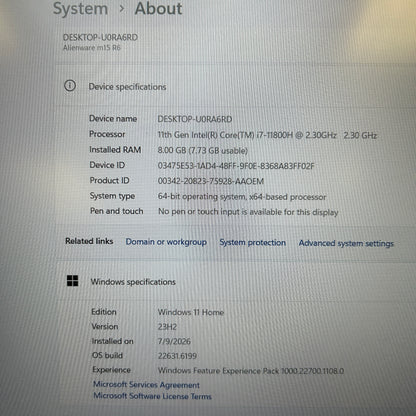This screenshot has height=416, width=416.
Task: Click the OS build label
Action: 107,355
